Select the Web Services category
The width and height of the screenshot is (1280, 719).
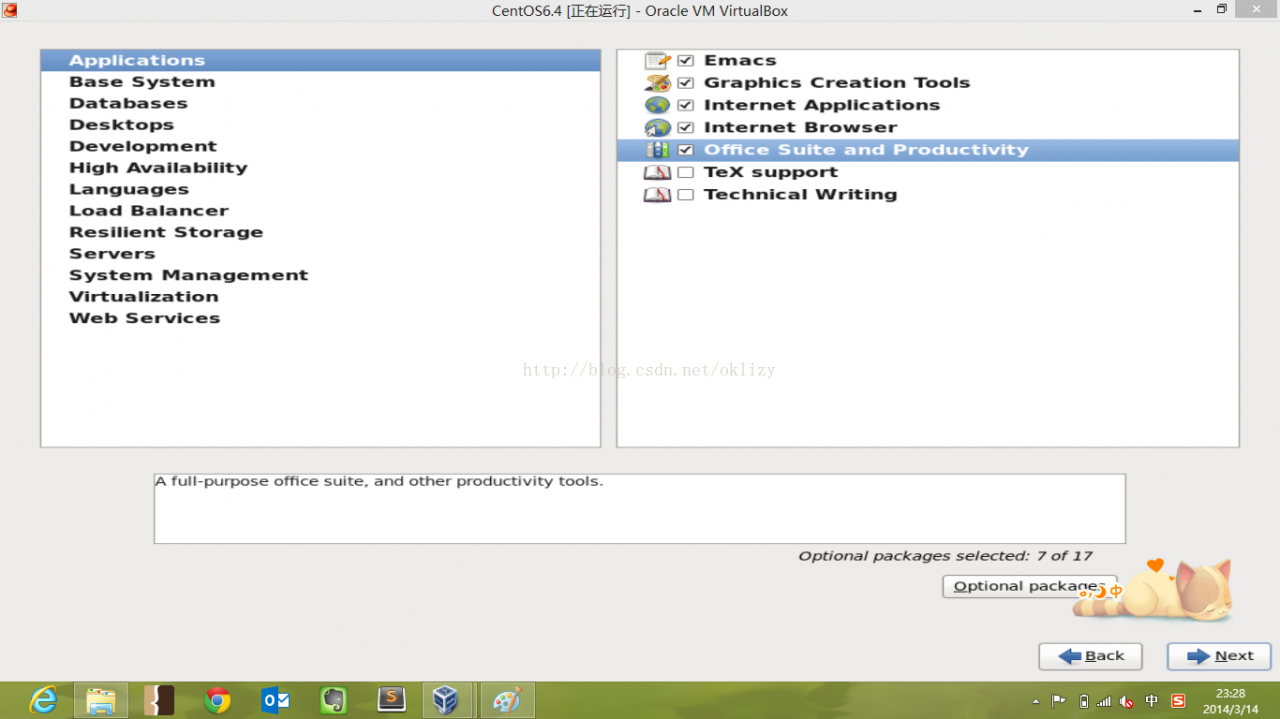(320, 319)
